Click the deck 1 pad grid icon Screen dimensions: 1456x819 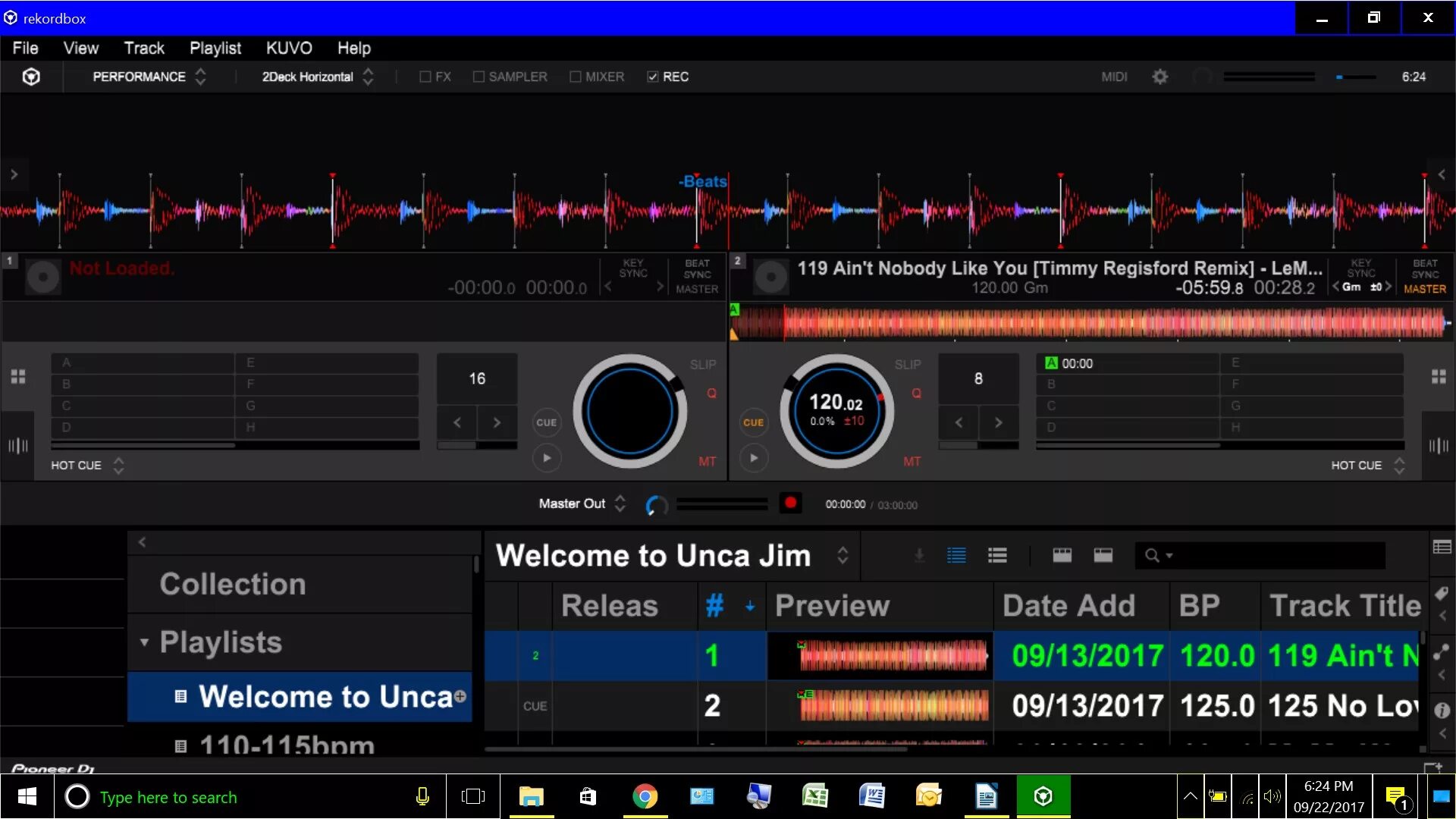pyautogui.click(x=18, y=377)
